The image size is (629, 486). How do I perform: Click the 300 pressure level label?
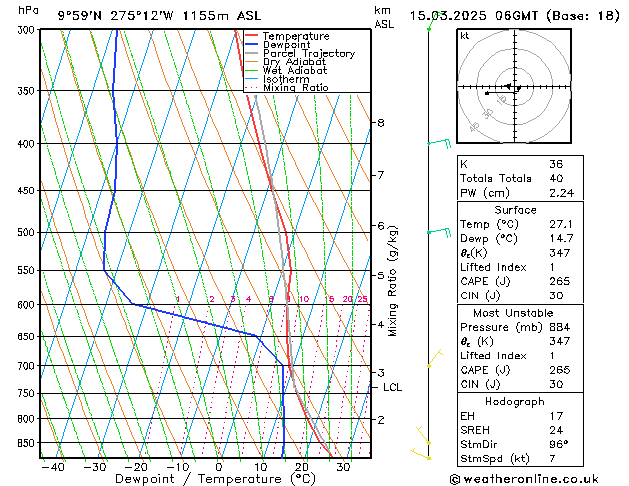[x=28, y=30]
